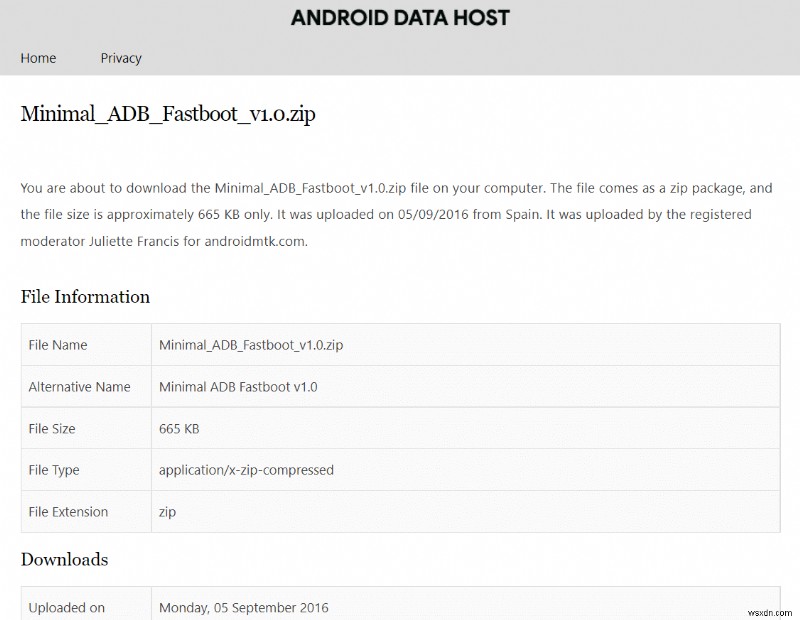The height and width of the screenshot is (620, 800).
Task: Select the zip file extension cell
Action: coord(167,511)
